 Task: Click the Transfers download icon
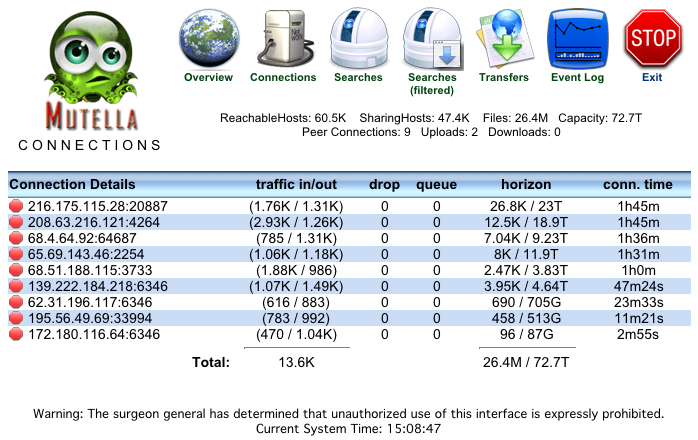point(504,38)
